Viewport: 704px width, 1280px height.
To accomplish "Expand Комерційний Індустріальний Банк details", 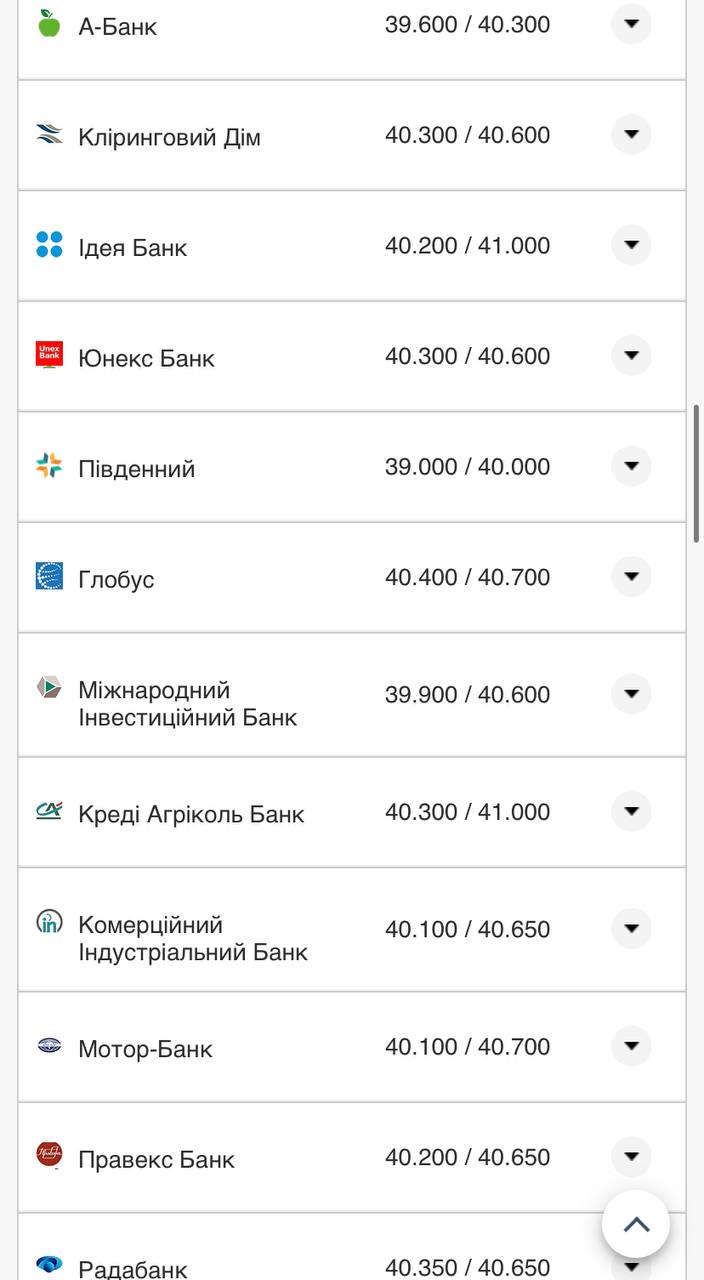I will 631,929.
